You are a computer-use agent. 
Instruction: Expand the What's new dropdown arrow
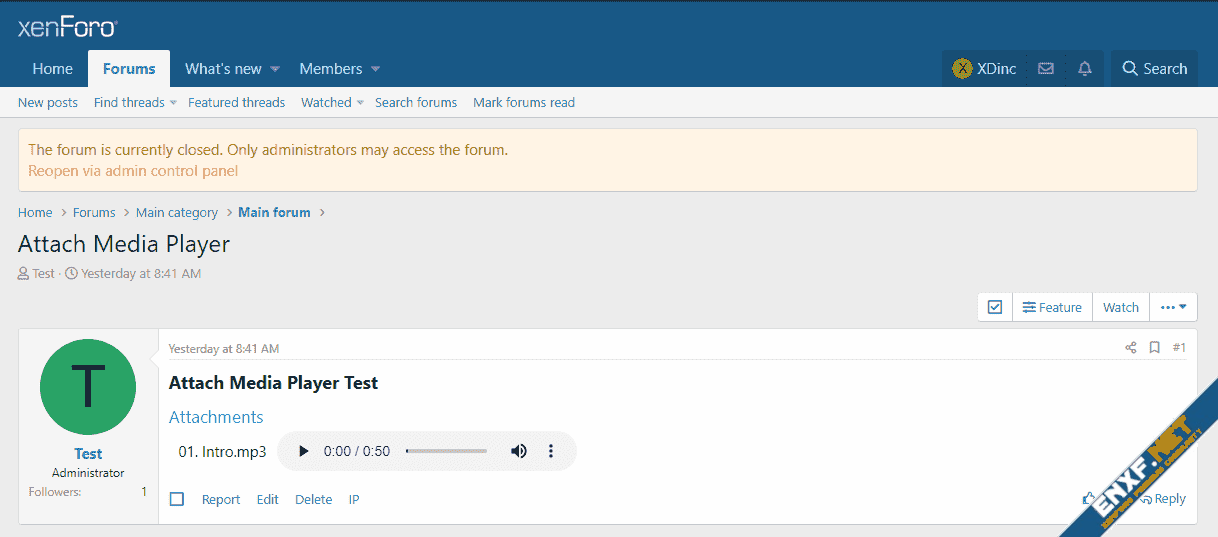click(275, 69)
